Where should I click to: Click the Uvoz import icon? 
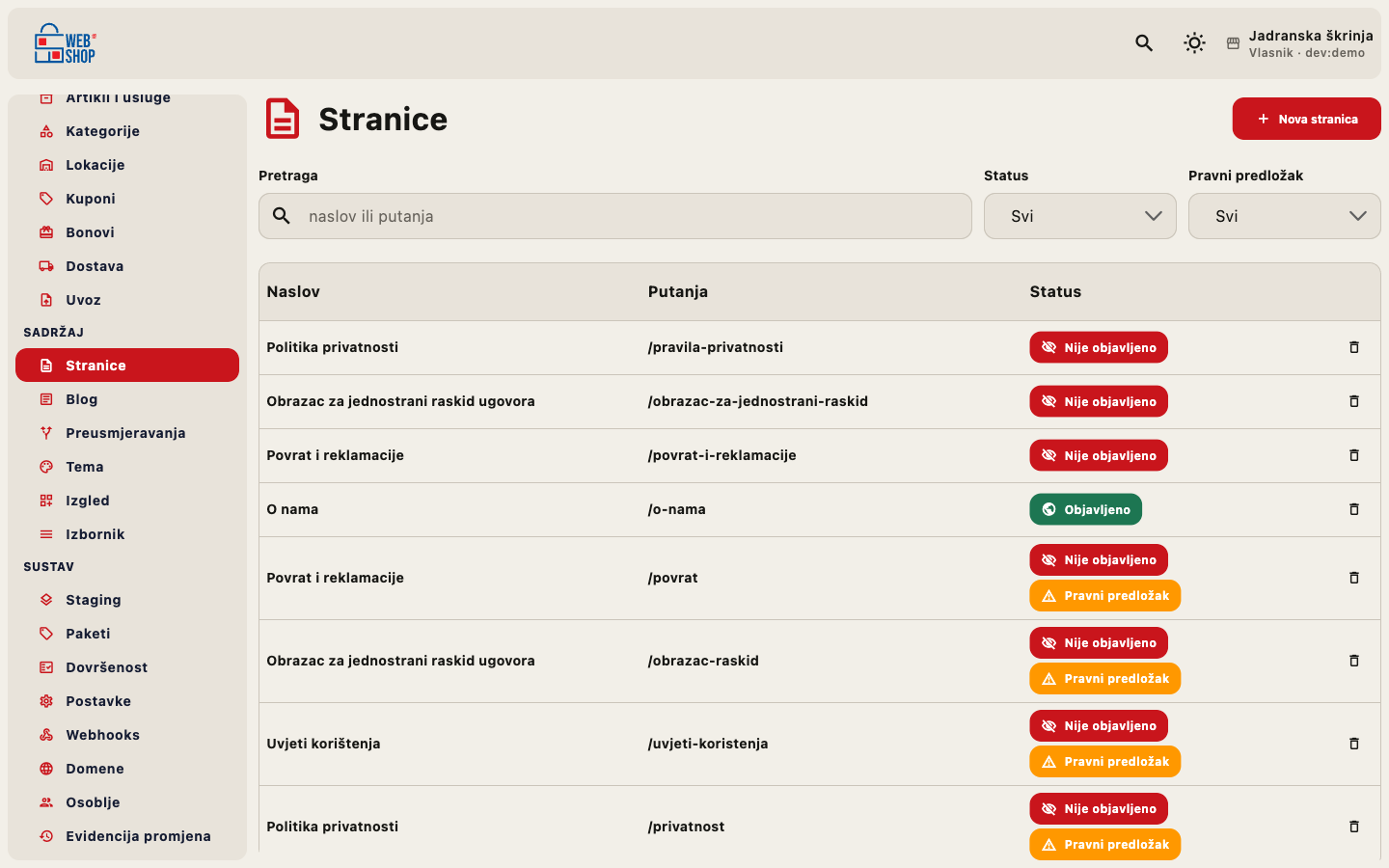click(x=46, y=300)
